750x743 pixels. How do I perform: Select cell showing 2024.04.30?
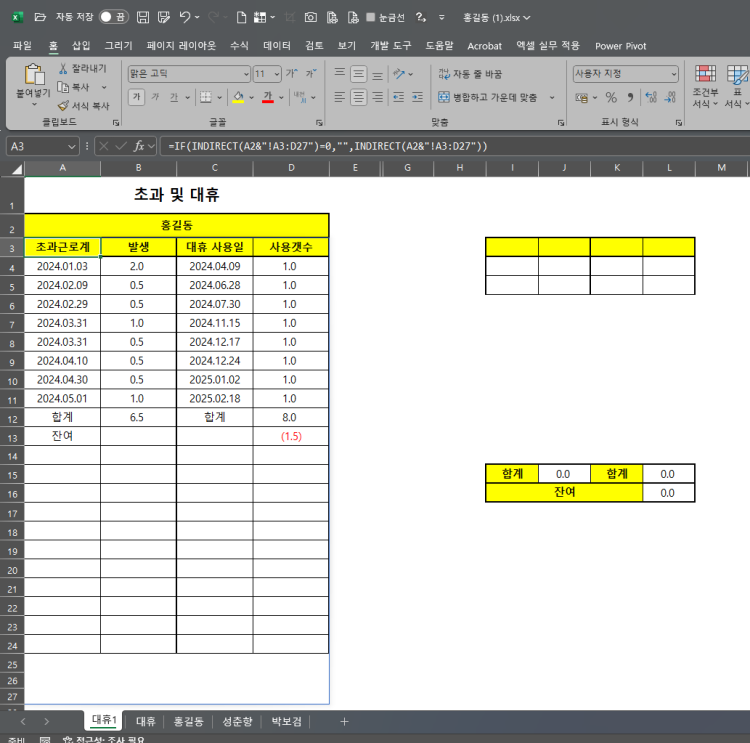(x=62, y=380)
